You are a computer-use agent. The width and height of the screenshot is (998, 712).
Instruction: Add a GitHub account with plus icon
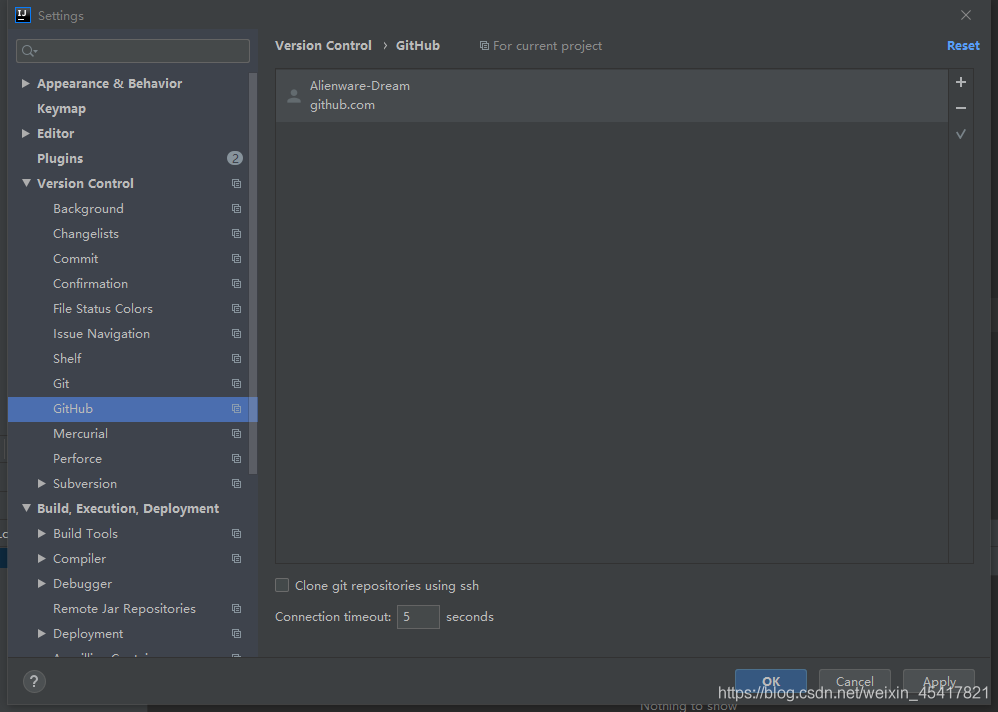coord(960,82)
